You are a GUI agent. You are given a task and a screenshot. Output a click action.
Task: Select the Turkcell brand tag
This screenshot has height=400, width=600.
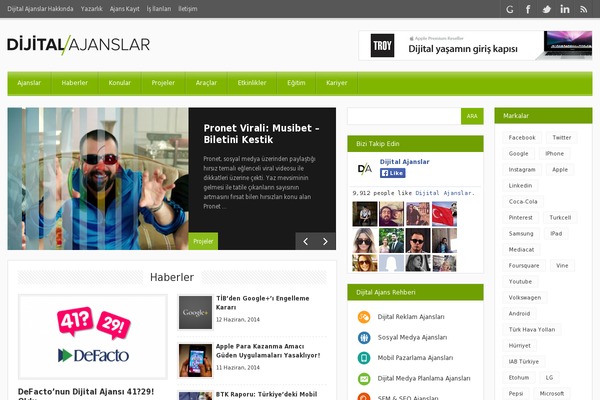560,218
